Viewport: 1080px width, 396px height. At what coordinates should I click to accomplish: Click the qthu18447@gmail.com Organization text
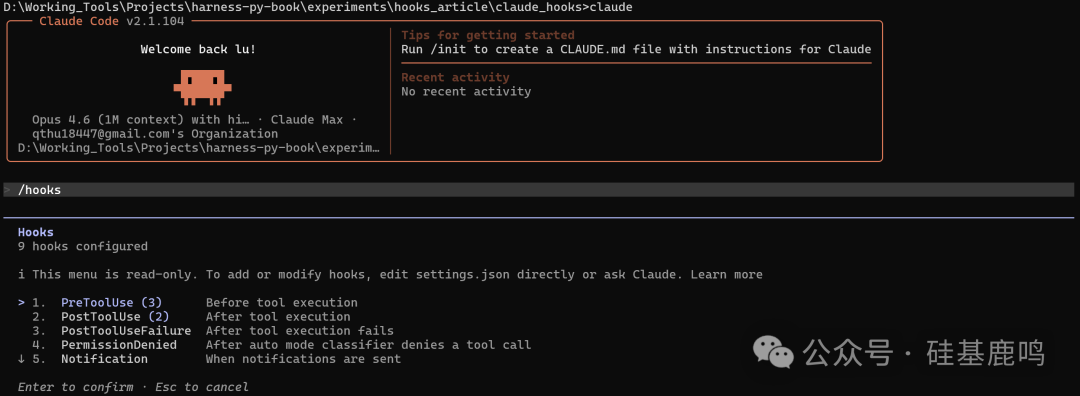point(155,134)
